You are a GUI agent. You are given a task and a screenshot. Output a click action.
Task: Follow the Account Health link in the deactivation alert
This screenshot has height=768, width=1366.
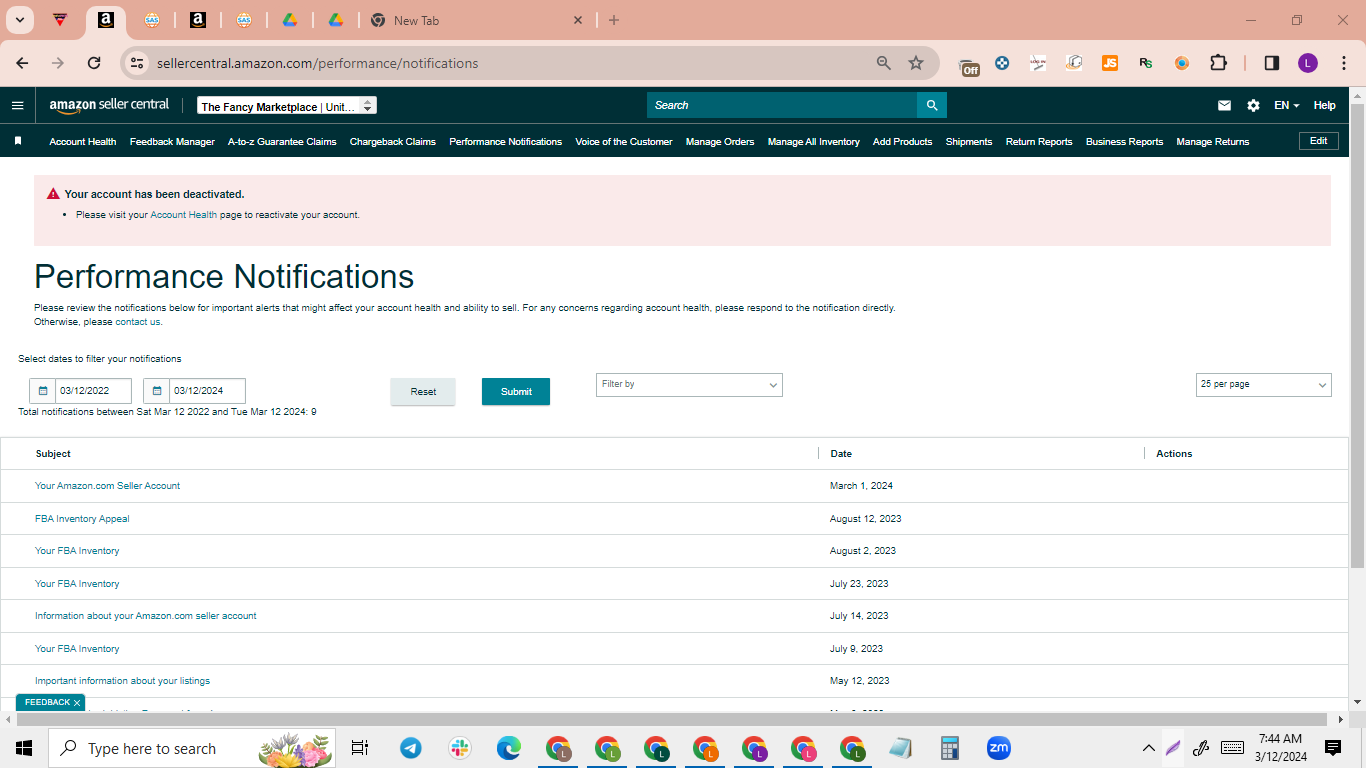click(184, 215)
